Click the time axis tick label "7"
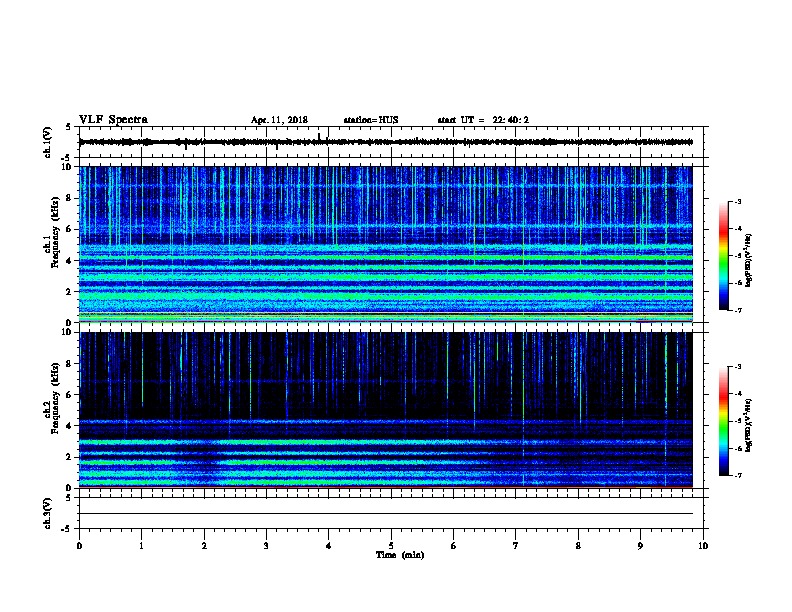 pyautogui.click(x=516, y=546)
